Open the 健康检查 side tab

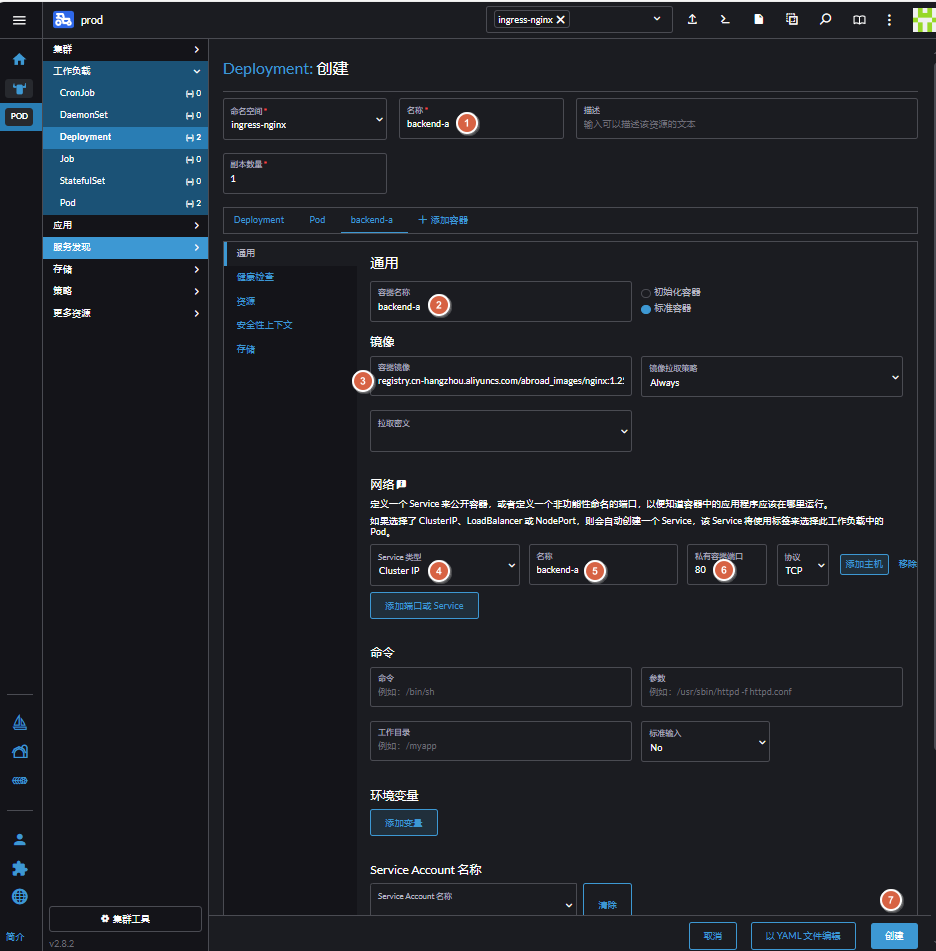(x=255, y=277)
